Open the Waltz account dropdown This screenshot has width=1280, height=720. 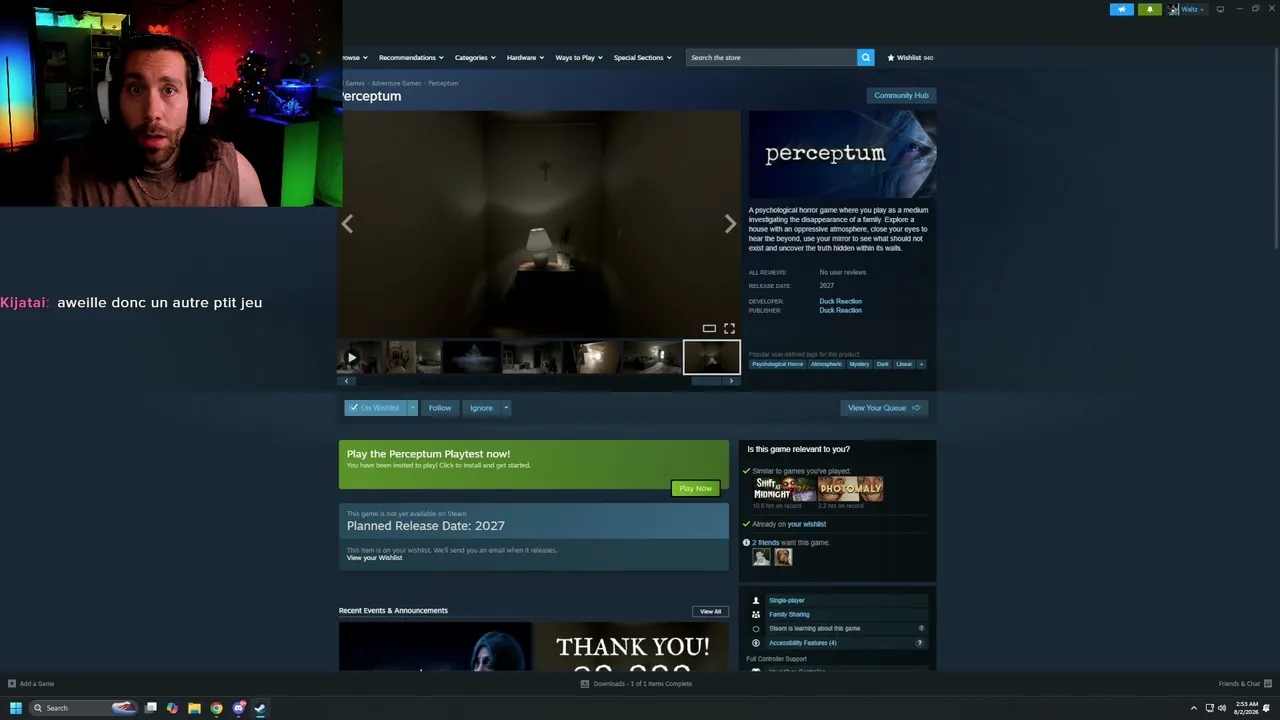[x=1192, y=9]
